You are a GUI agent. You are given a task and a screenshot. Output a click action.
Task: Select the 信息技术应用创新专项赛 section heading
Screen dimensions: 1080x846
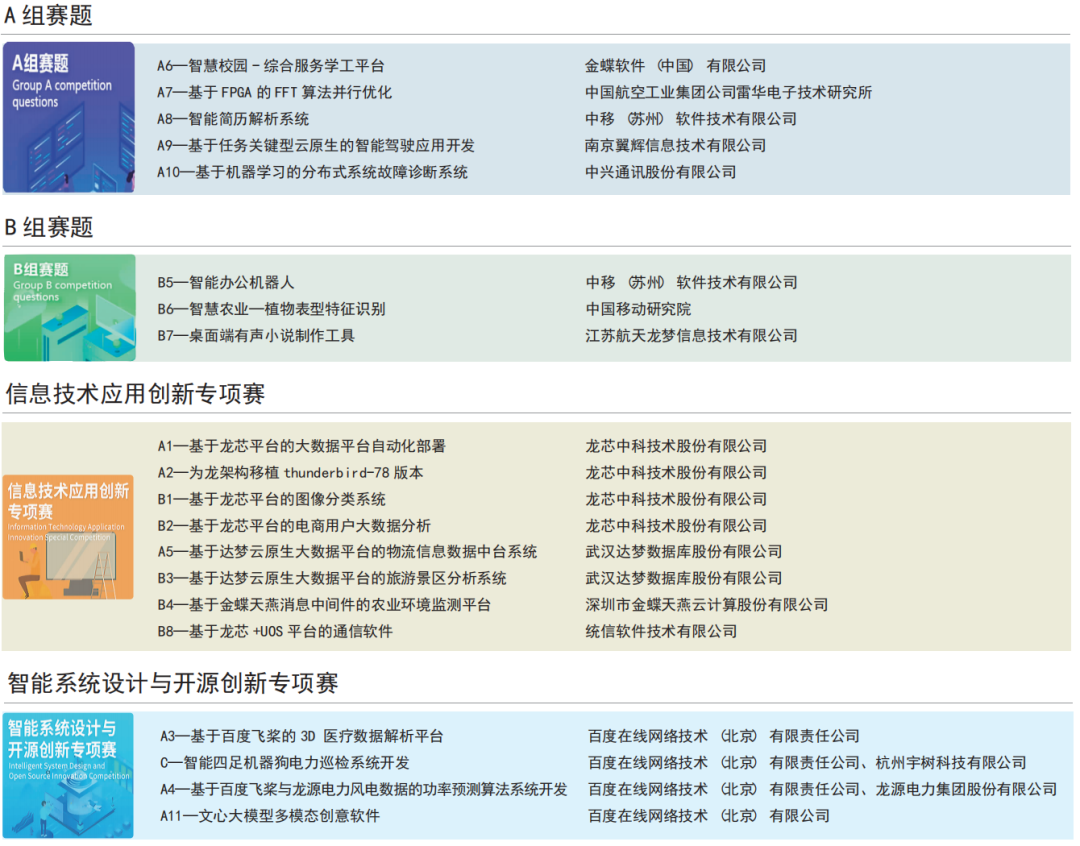(136, 393)
